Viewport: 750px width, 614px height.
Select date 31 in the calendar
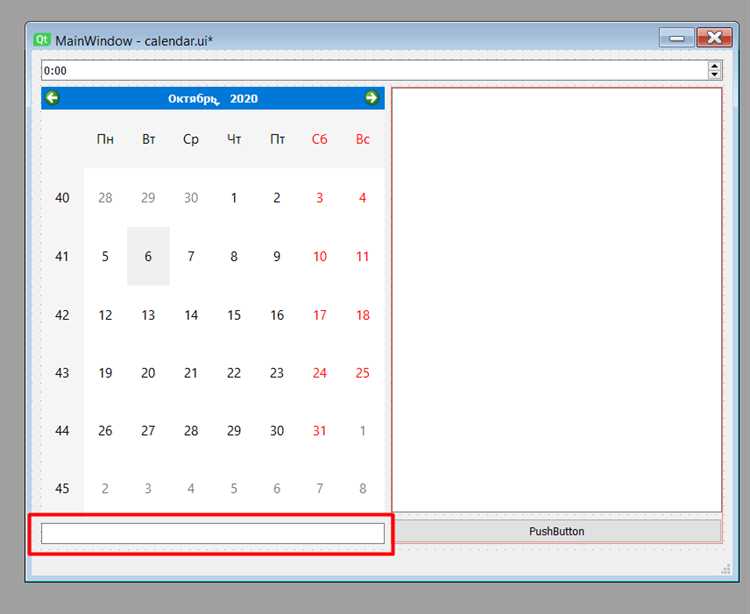point(320,431)
